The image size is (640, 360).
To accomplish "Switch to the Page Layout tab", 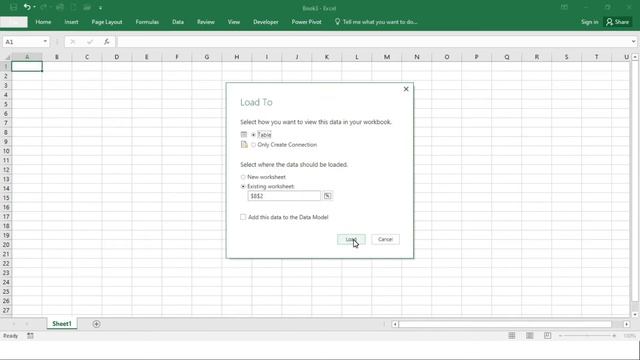I will click(x=107, y=22).
